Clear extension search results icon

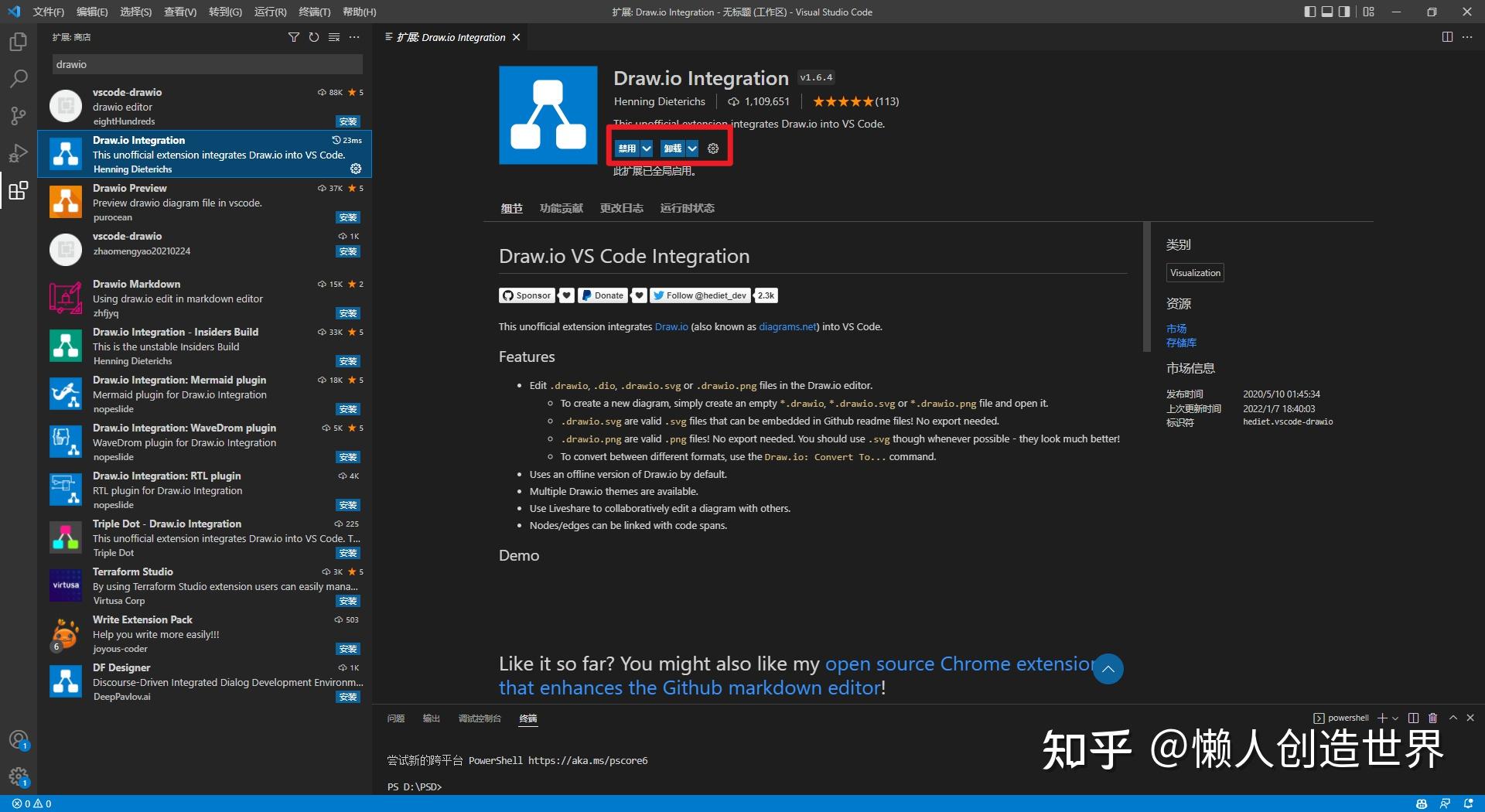pyautogui.click(x=334, y=37)
